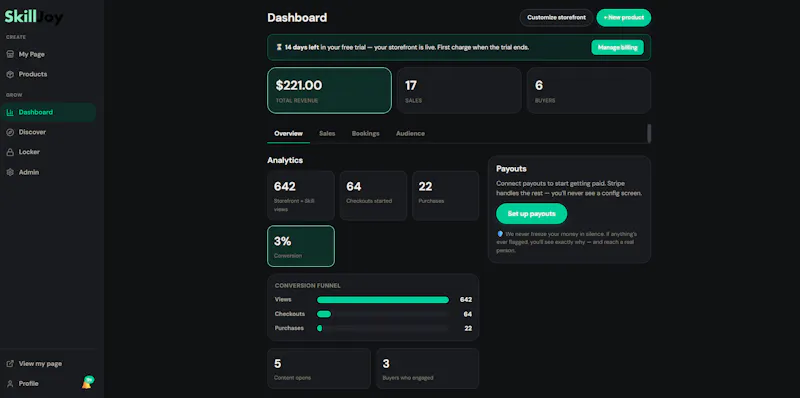
Task: Click the 14 days left trial text
Action: 302,47
